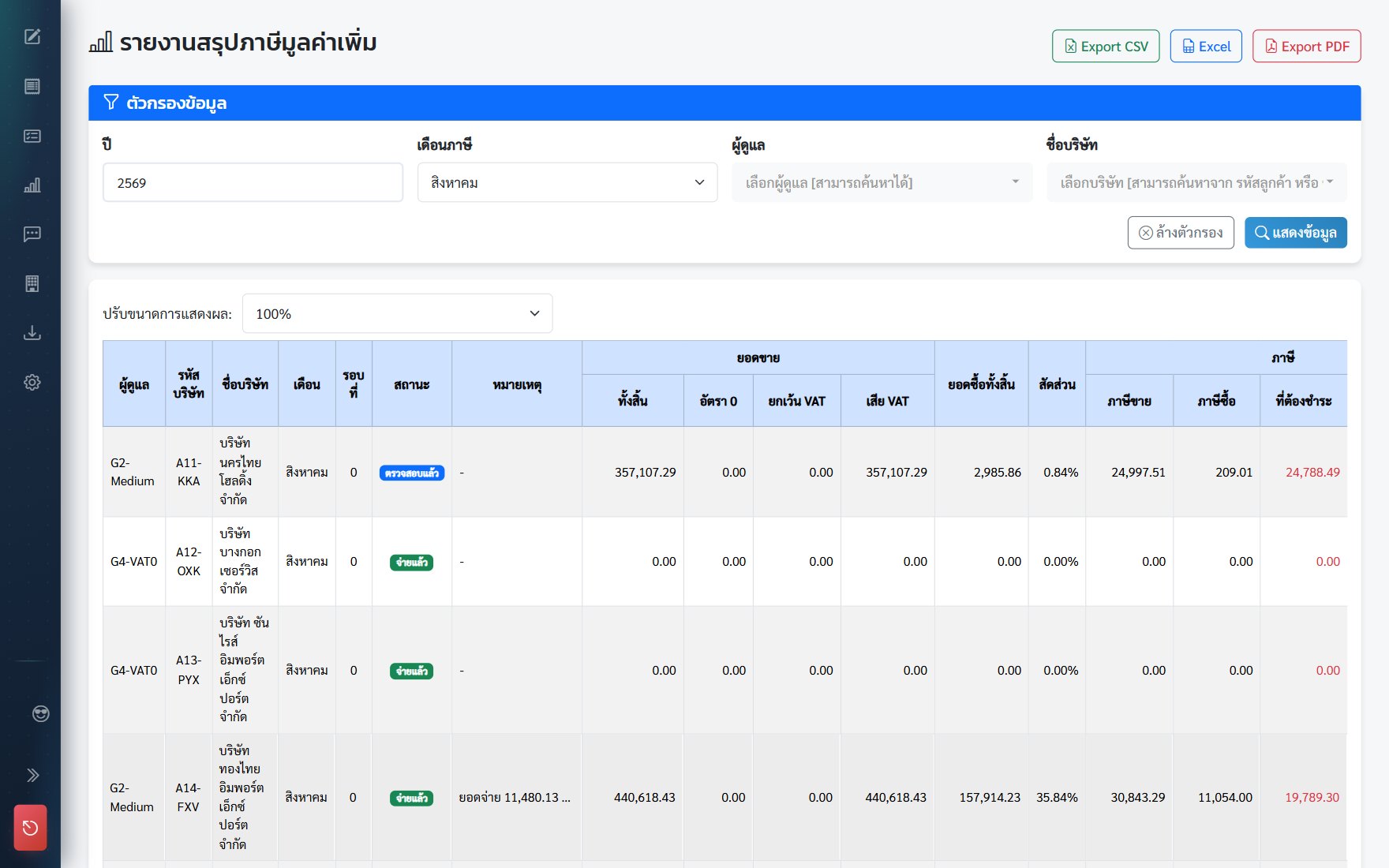1389x868 pixels.
Task: Open the company name search dropdown
Action: pos(1196,182)
